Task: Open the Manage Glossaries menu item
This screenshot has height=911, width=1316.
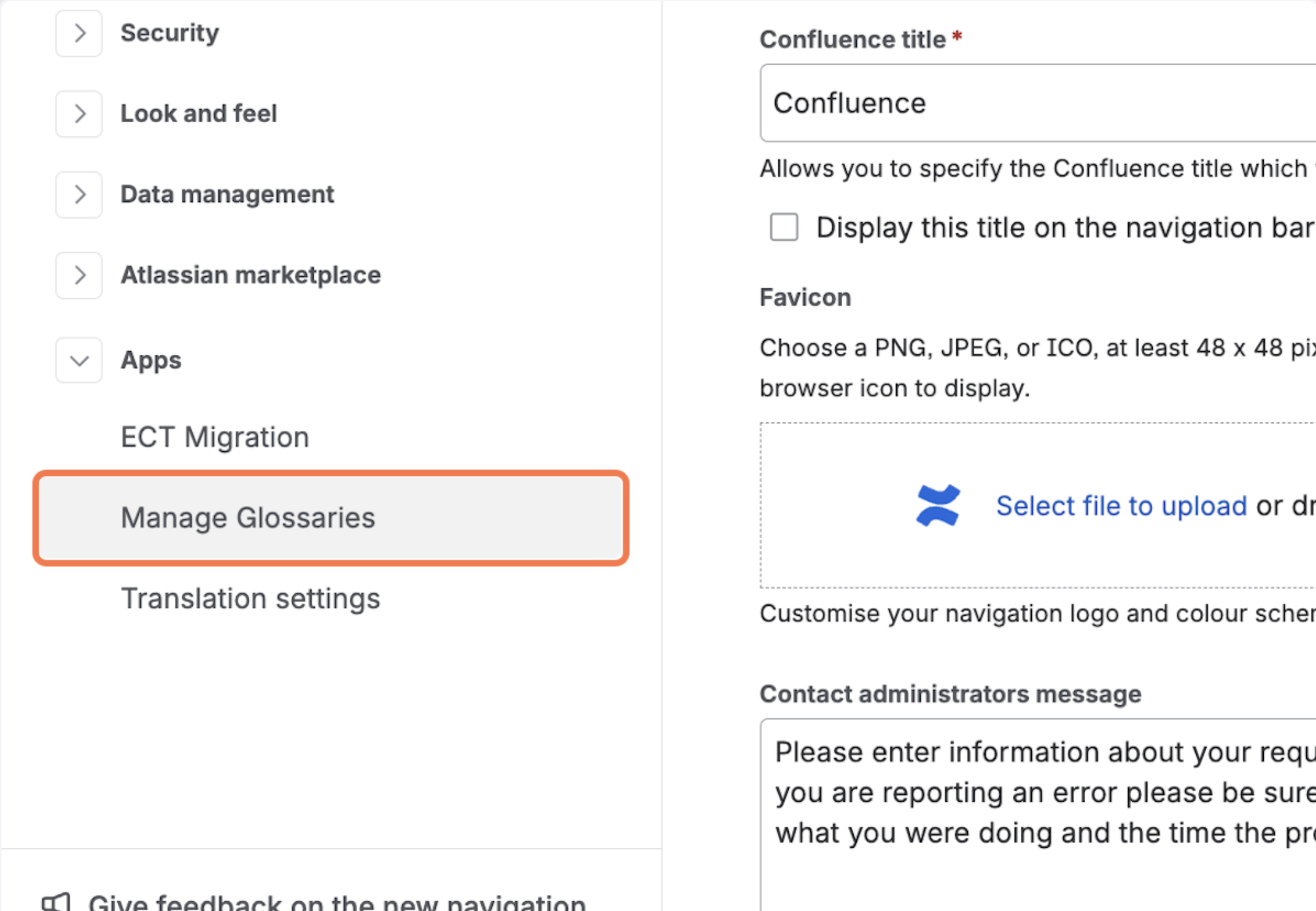Action: 248,518
